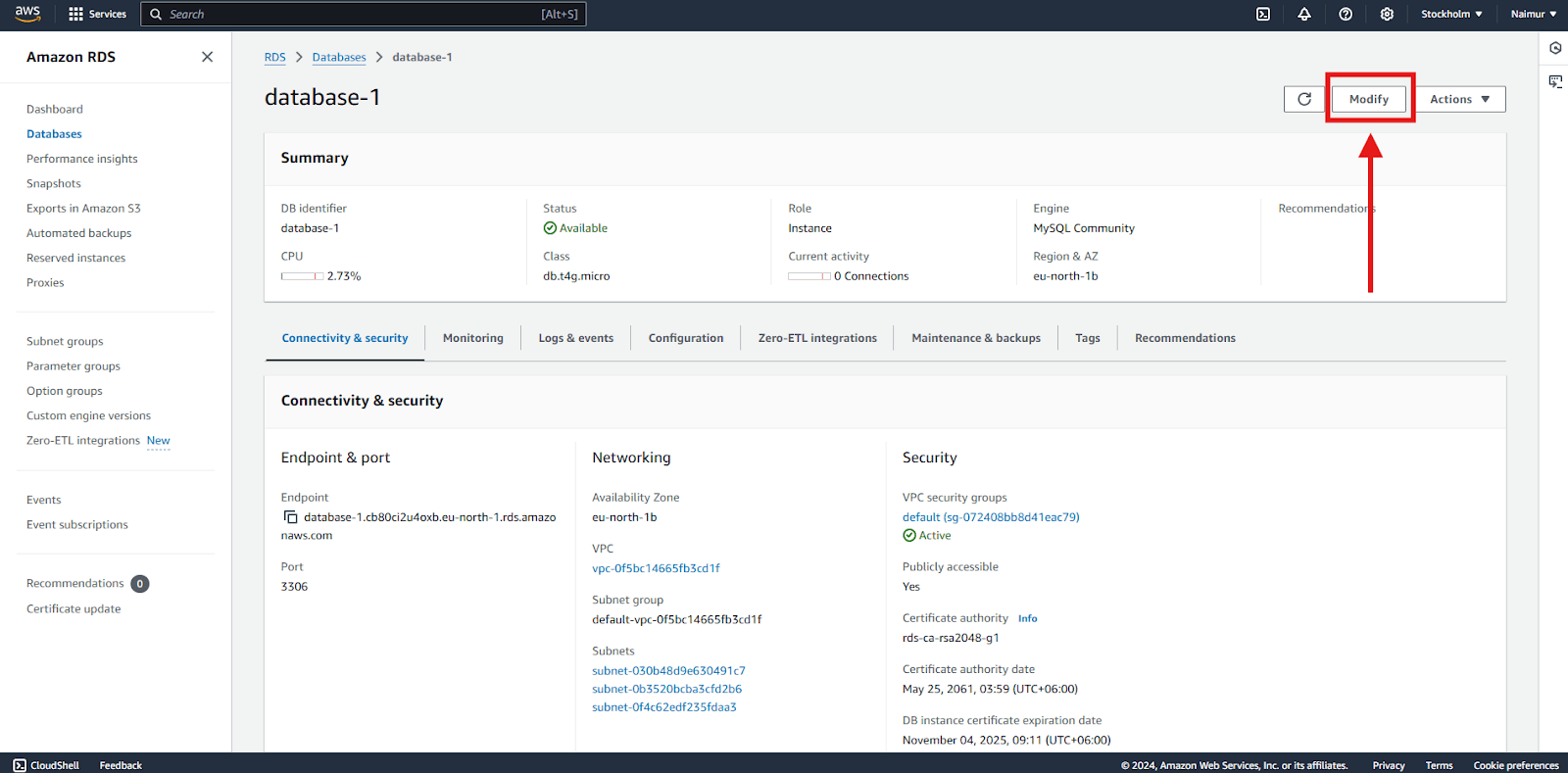
Task: Open Subnet groups in sidebar
Action: (65, 341)
